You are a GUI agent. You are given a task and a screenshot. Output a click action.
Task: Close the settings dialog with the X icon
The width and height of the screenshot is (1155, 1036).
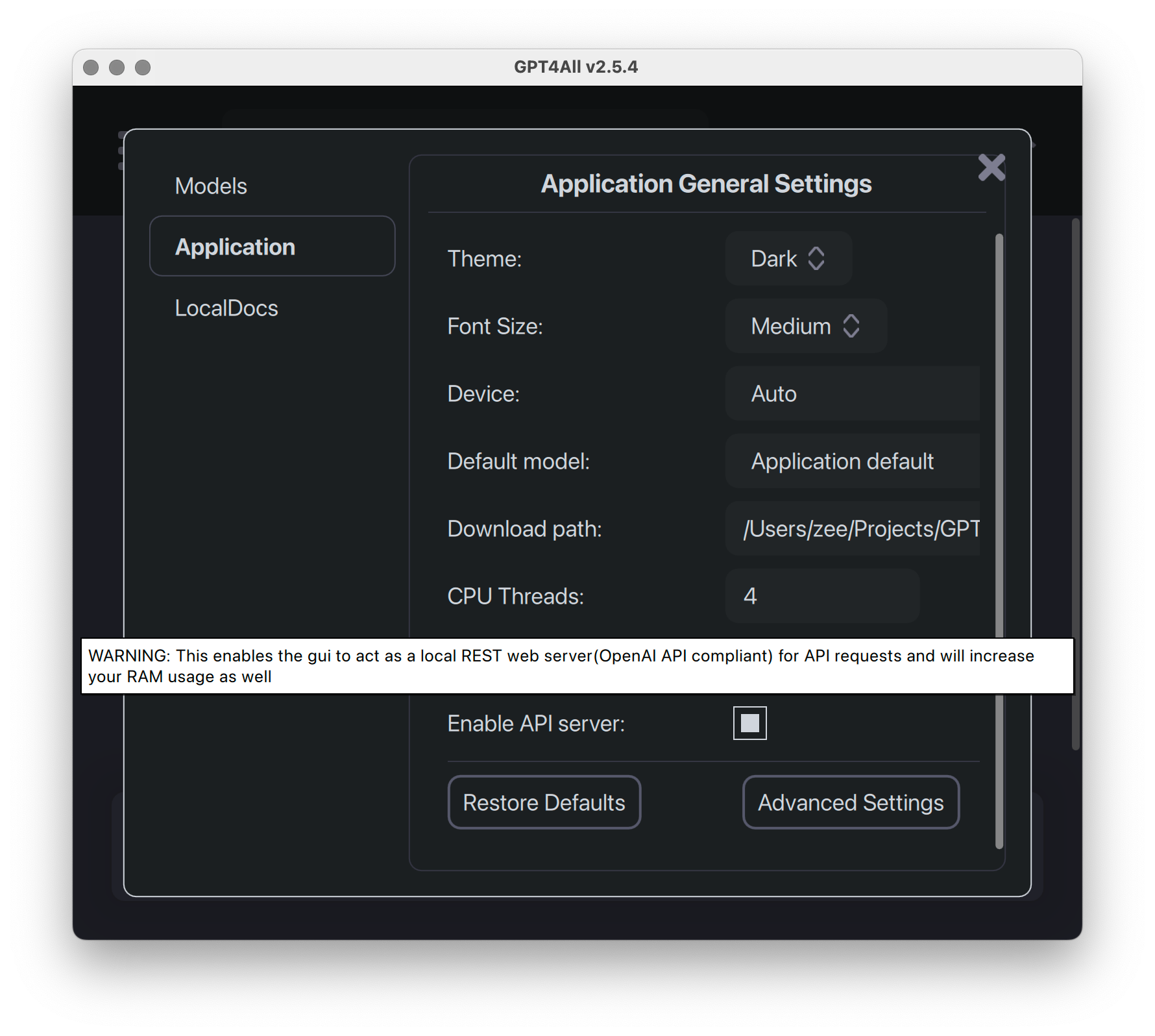991,167
